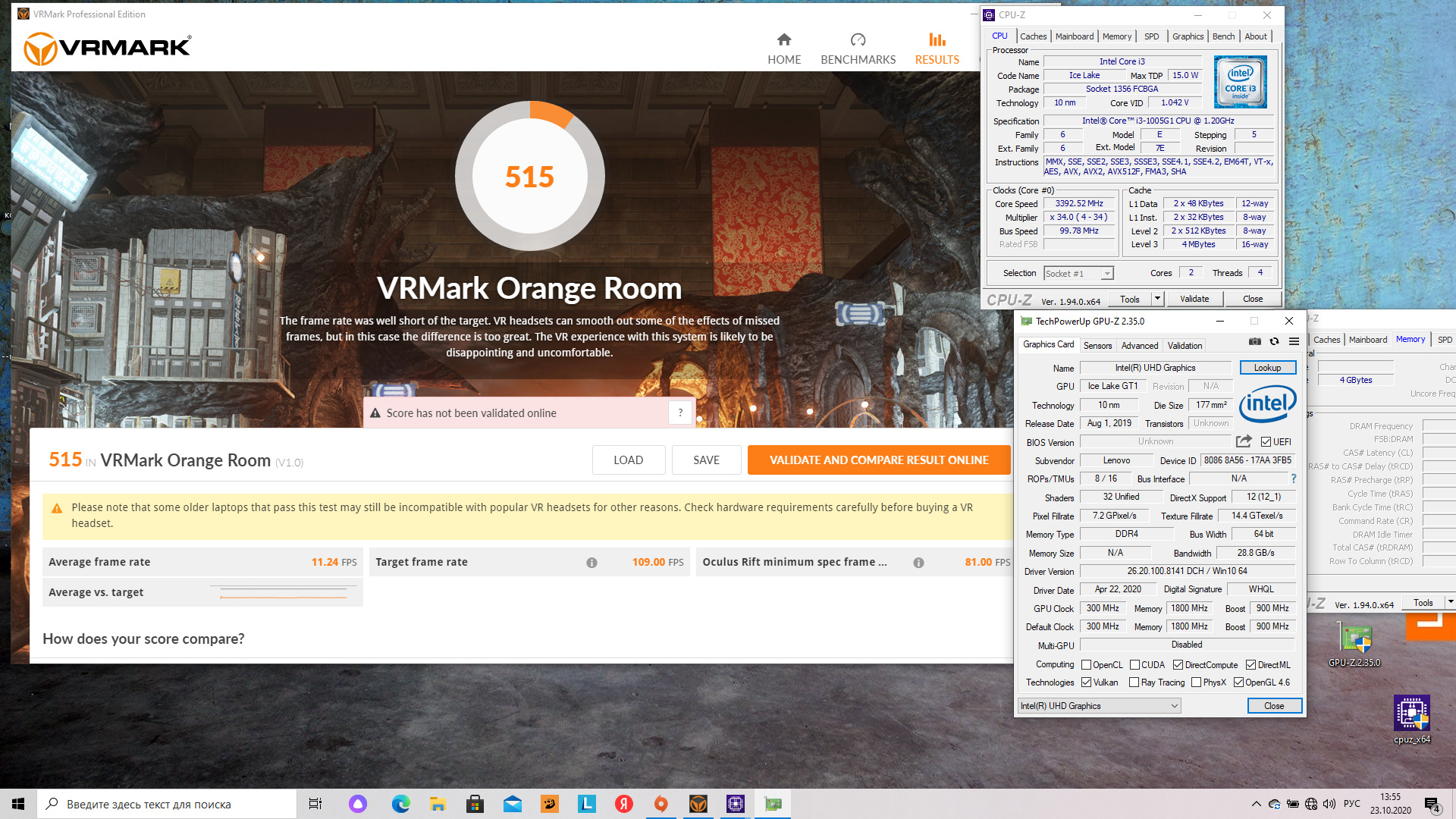Toggle the DirectCompute checkbox

(x=1178, y=665)
